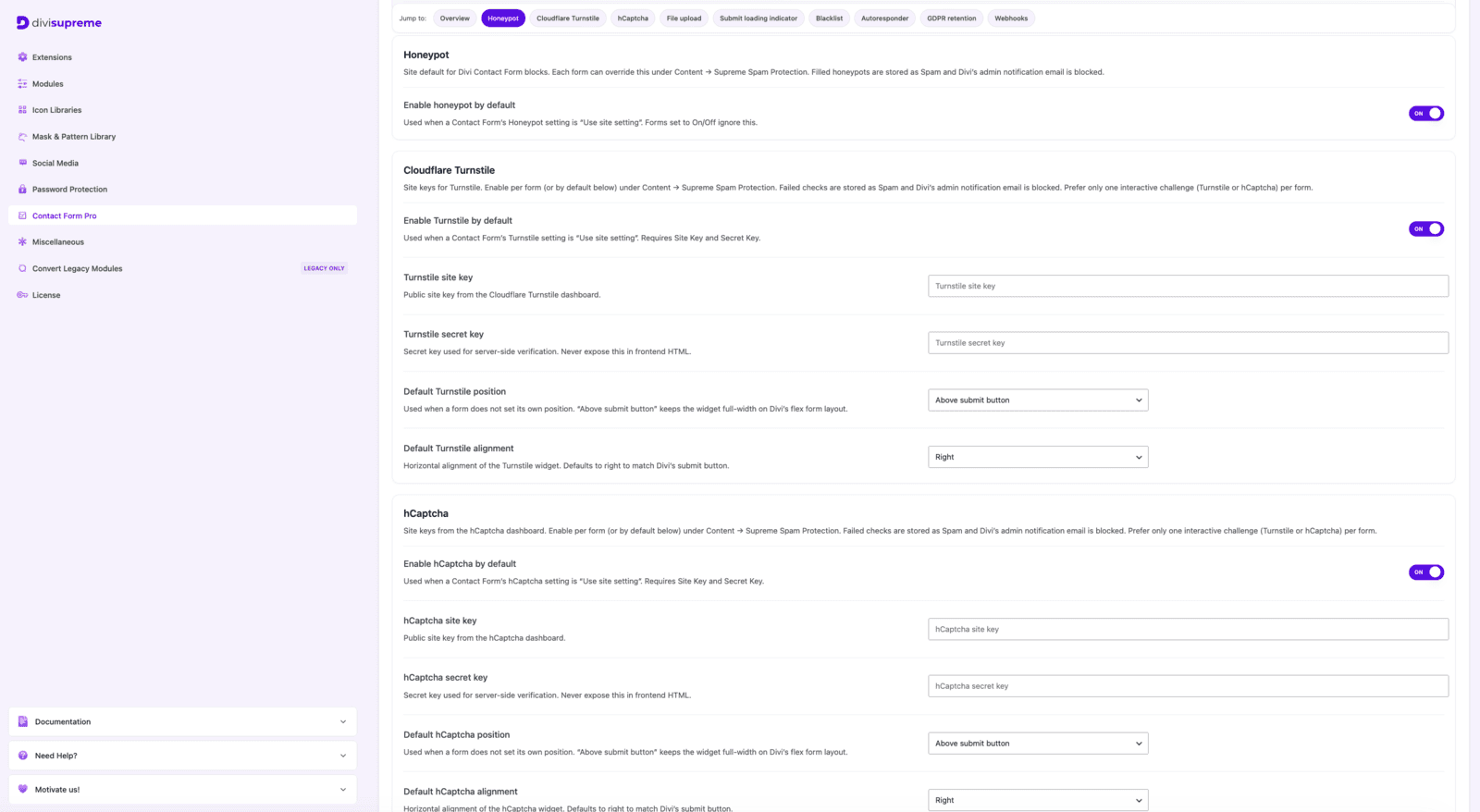Click the Divi Supreme logo

tap(59, 22)
